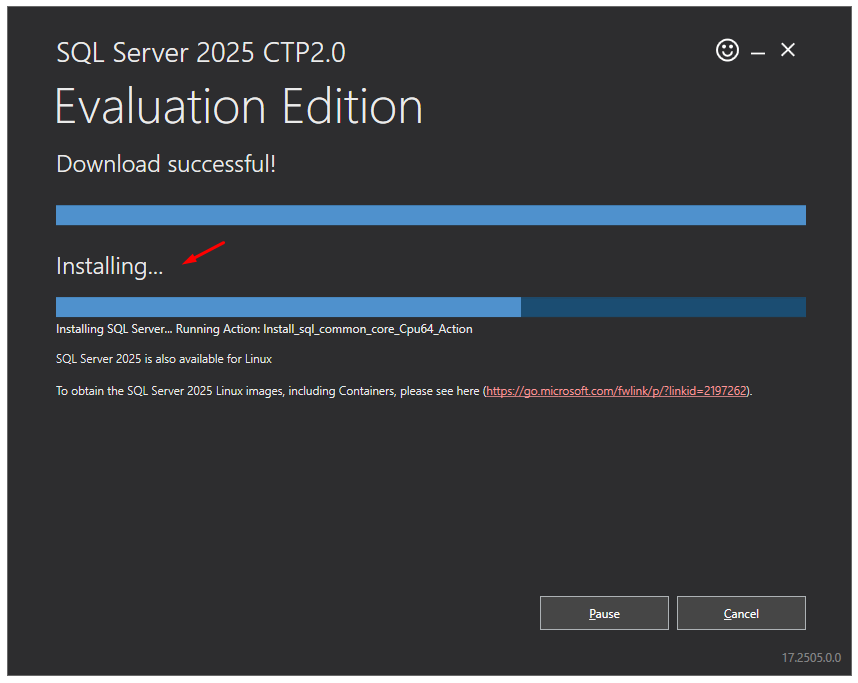The width and height of the screenshot is (858, 683).
Task: Pause the SQL Server installation
Action: tap(604, 612)
